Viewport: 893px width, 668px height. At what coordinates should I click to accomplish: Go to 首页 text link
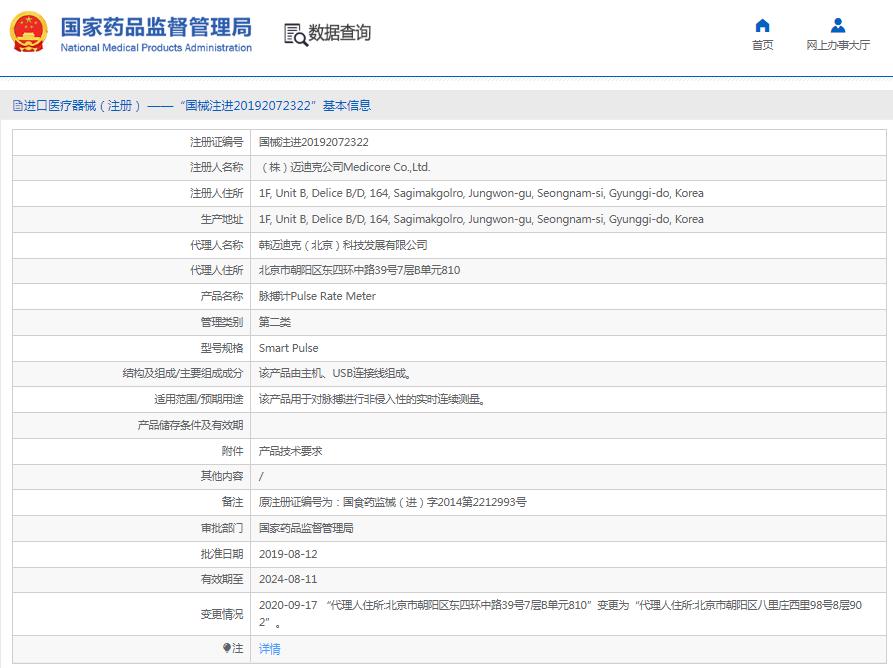[762, 46]
